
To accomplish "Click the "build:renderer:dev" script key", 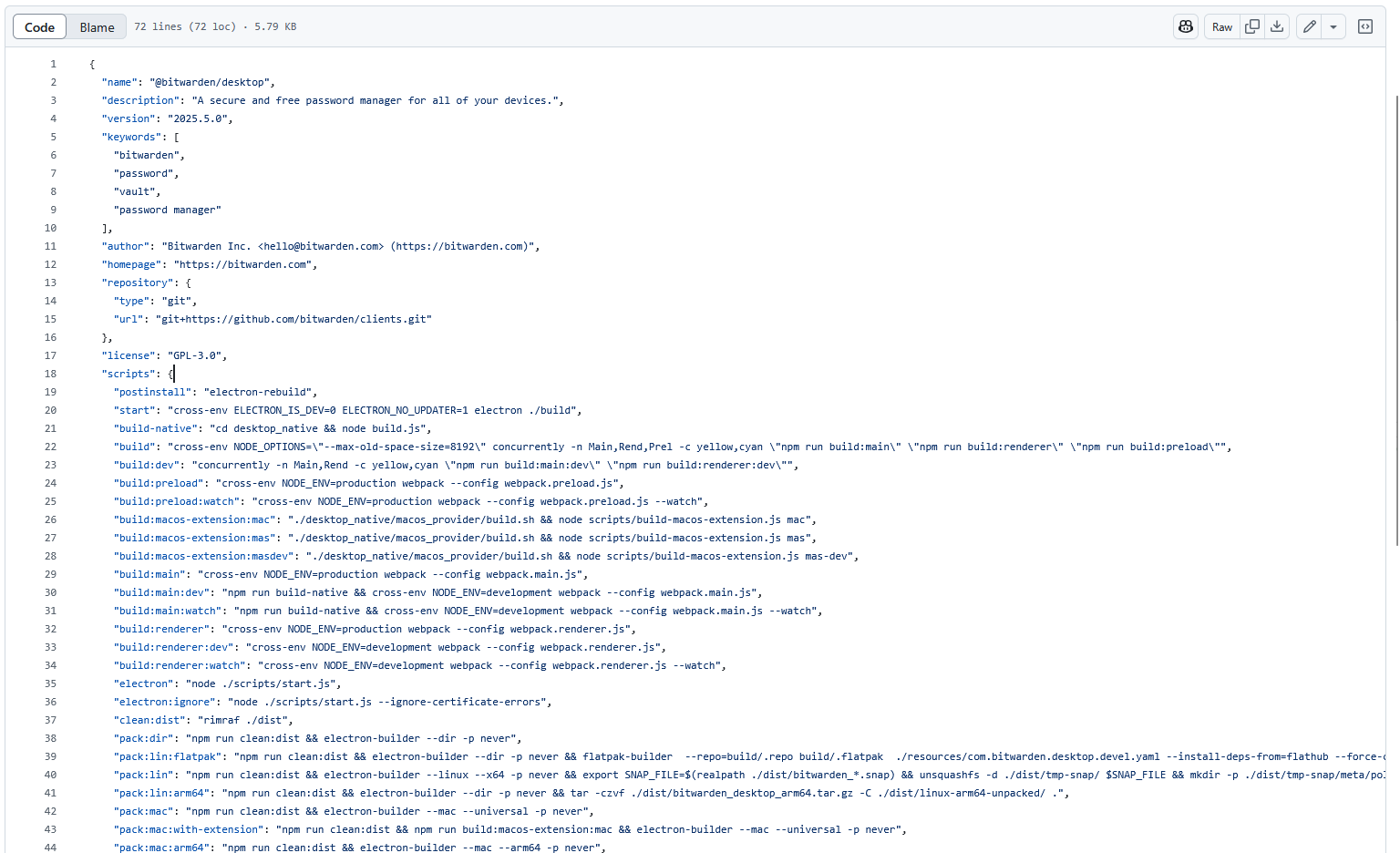I will pos(173,647).
